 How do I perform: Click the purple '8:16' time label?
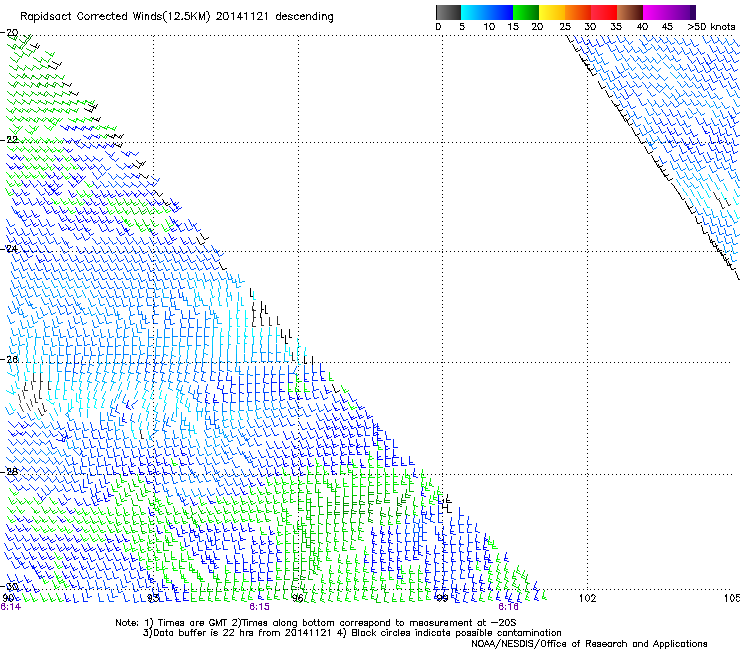pyautogui.click(x=508, y=607)
